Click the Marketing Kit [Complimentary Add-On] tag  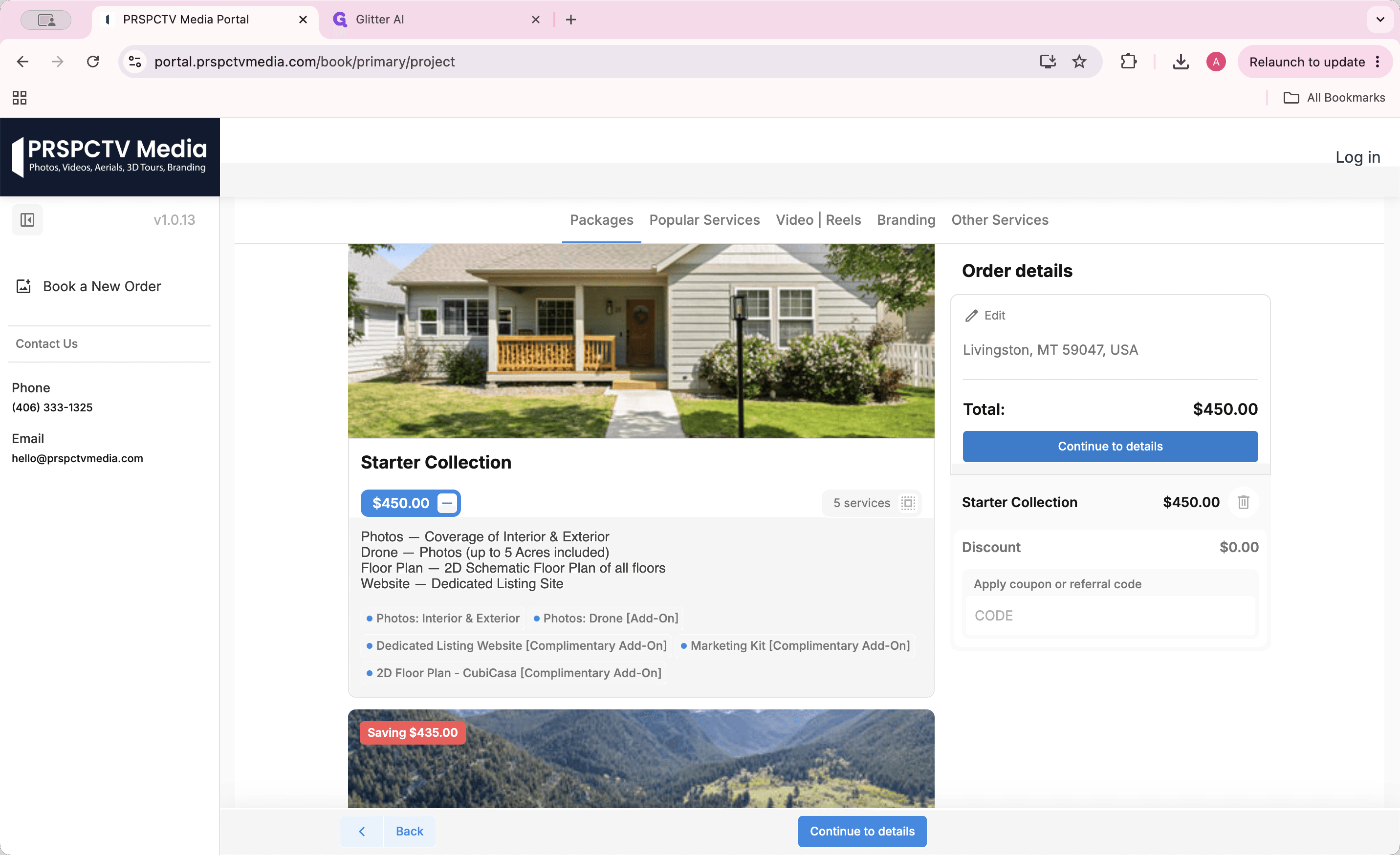click(x=795, y=645)
